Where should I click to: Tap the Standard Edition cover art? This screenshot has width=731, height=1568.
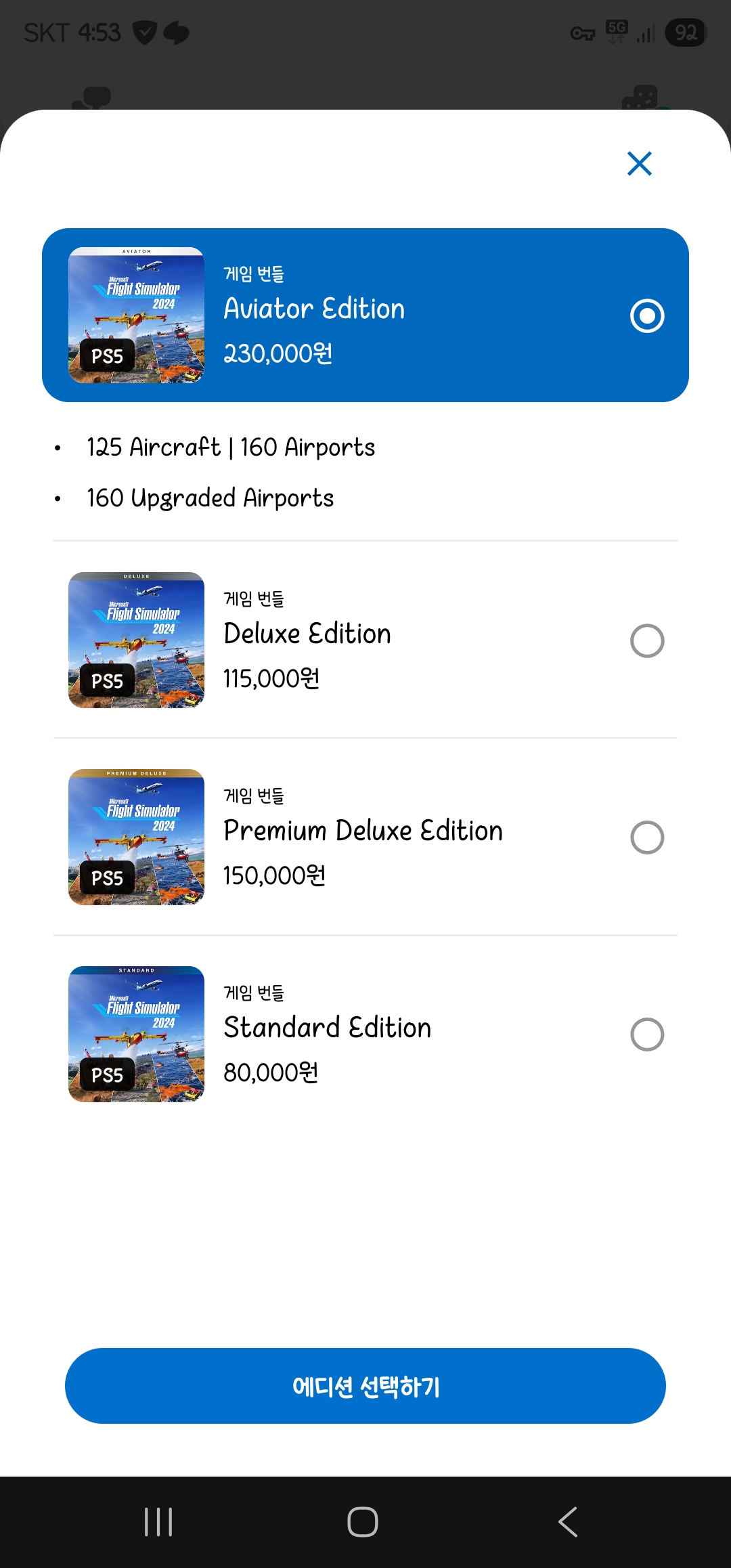[136, 1035]
